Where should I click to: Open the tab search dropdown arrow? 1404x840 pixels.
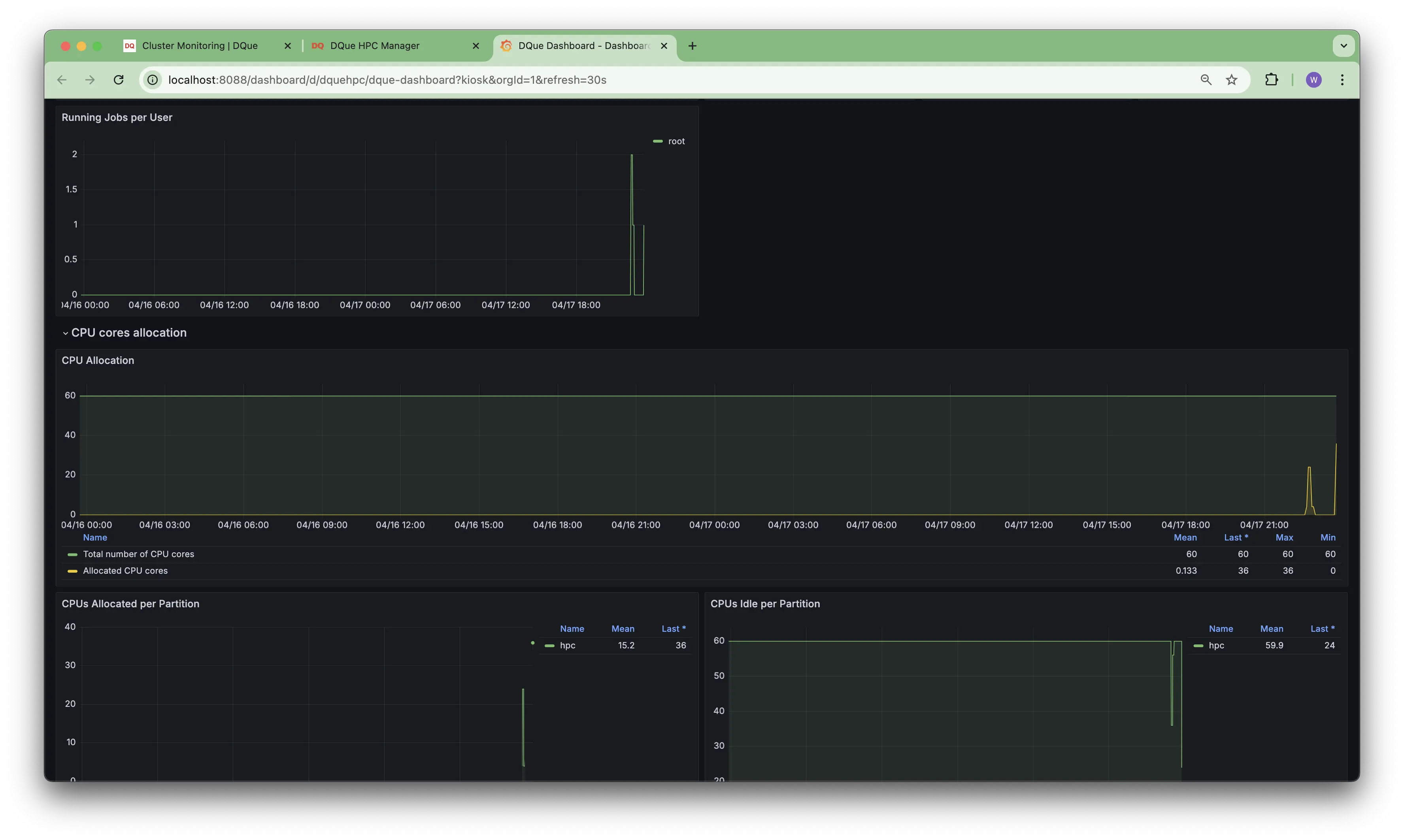[x=1343, y=46]
